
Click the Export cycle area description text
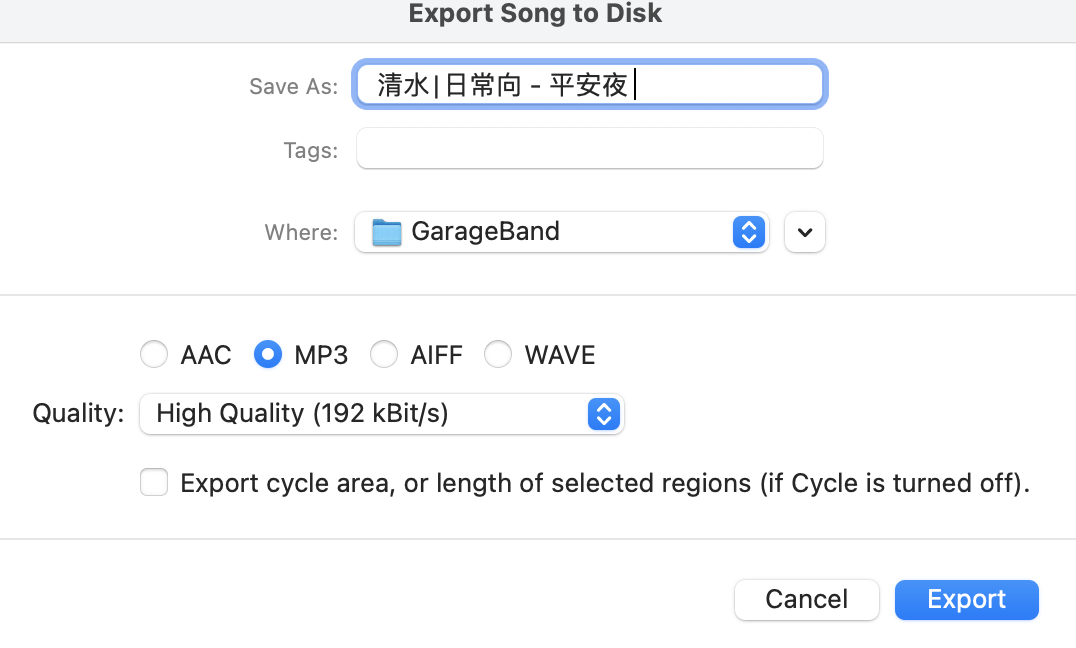(604, 484)
